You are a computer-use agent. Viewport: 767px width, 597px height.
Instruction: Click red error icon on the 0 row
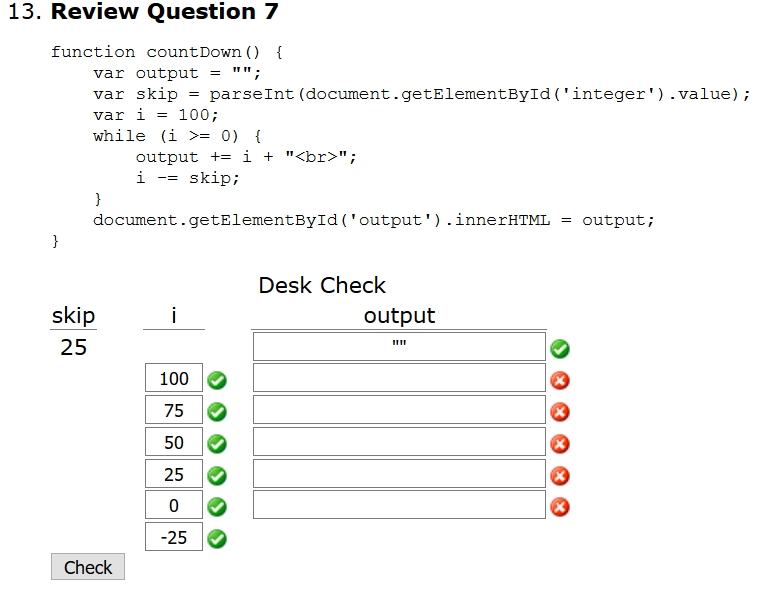point(560,507)
